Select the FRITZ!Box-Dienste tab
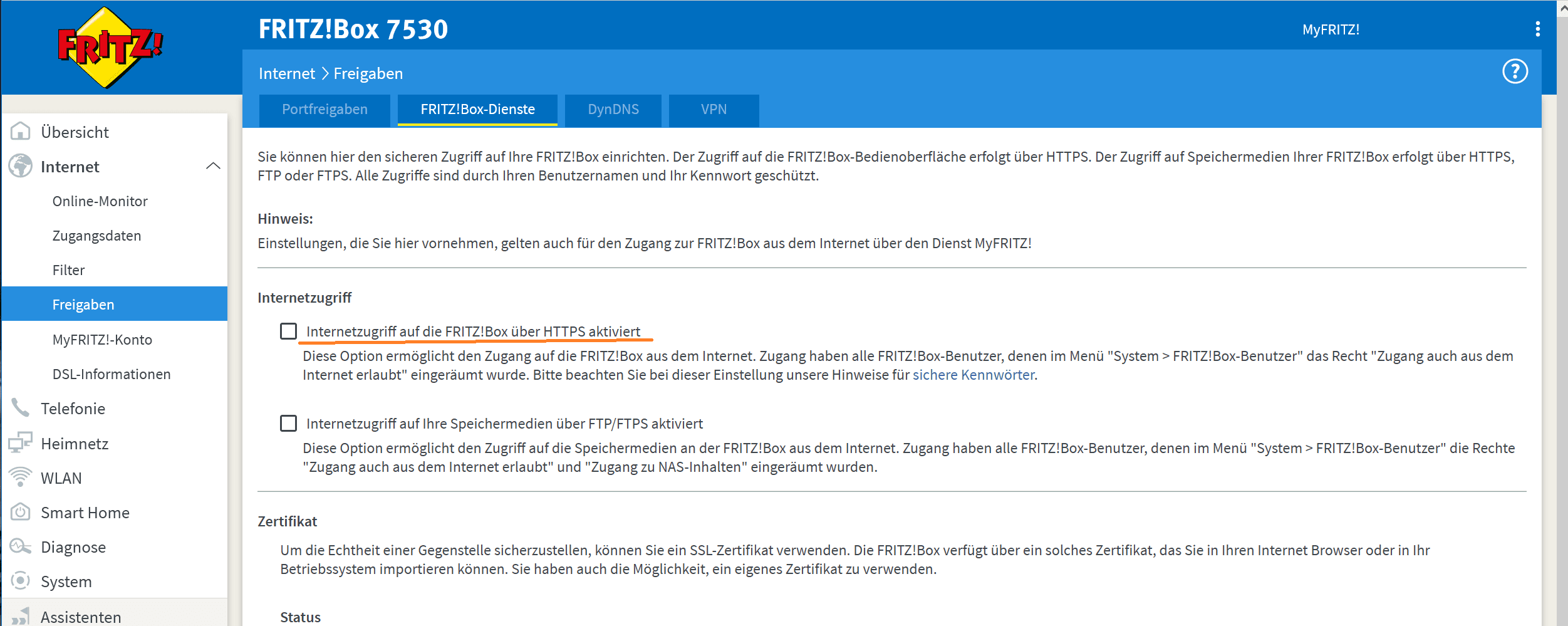This screenshot has width=1568, height=626. click(x=477, y=110)
